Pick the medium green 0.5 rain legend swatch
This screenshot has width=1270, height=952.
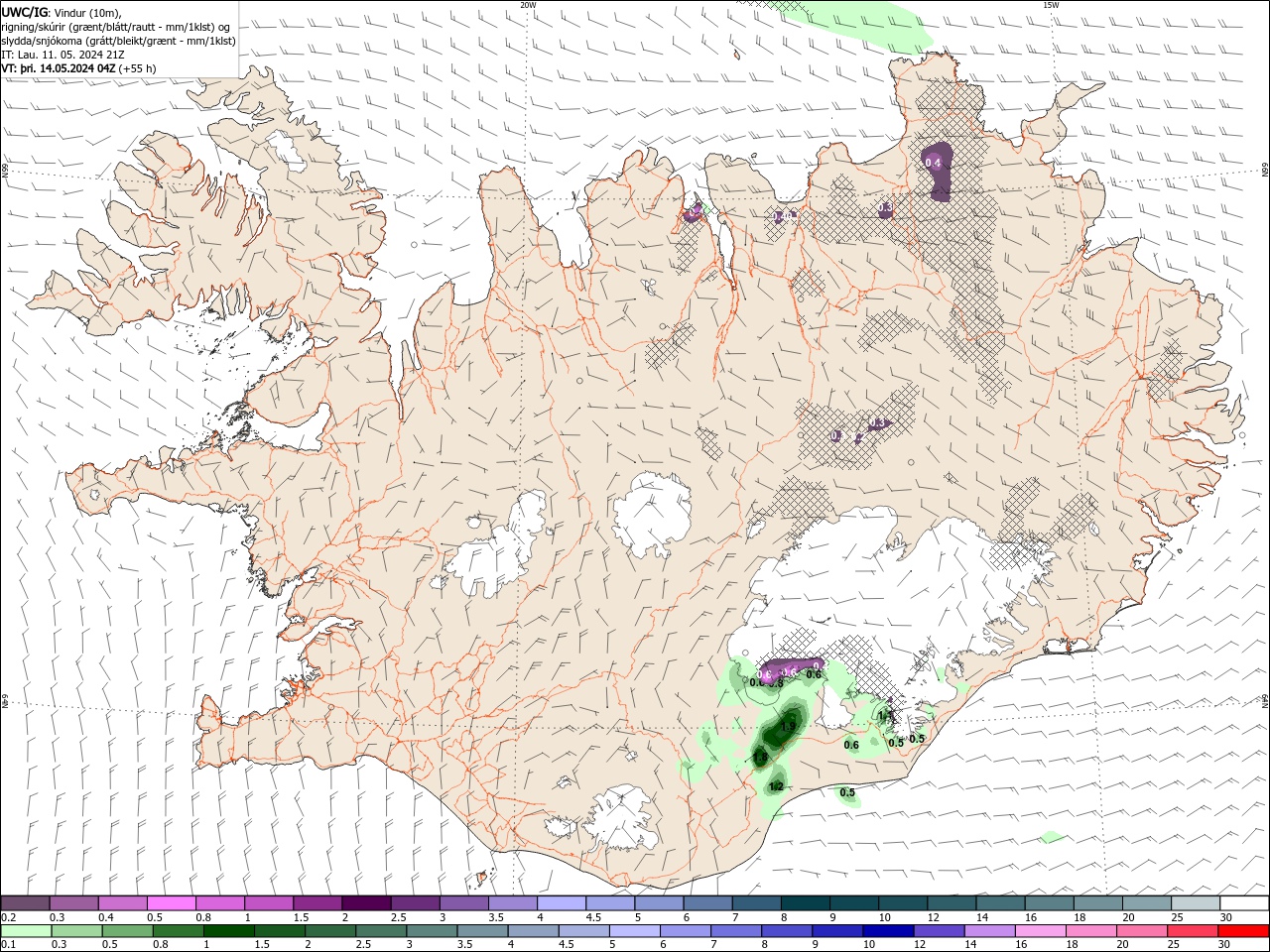coord(127,931)
